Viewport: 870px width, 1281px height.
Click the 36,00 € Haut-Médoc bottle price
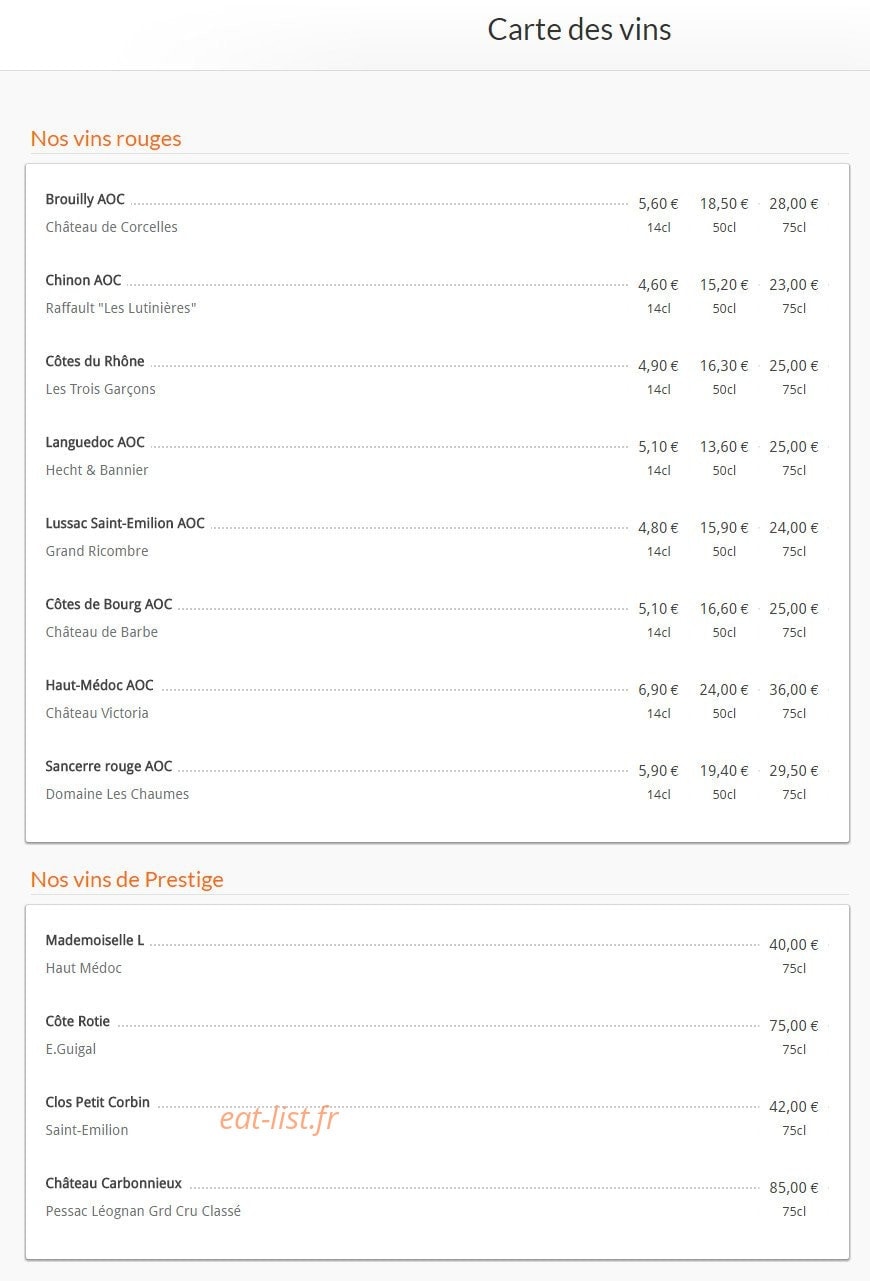pos(794,690)
